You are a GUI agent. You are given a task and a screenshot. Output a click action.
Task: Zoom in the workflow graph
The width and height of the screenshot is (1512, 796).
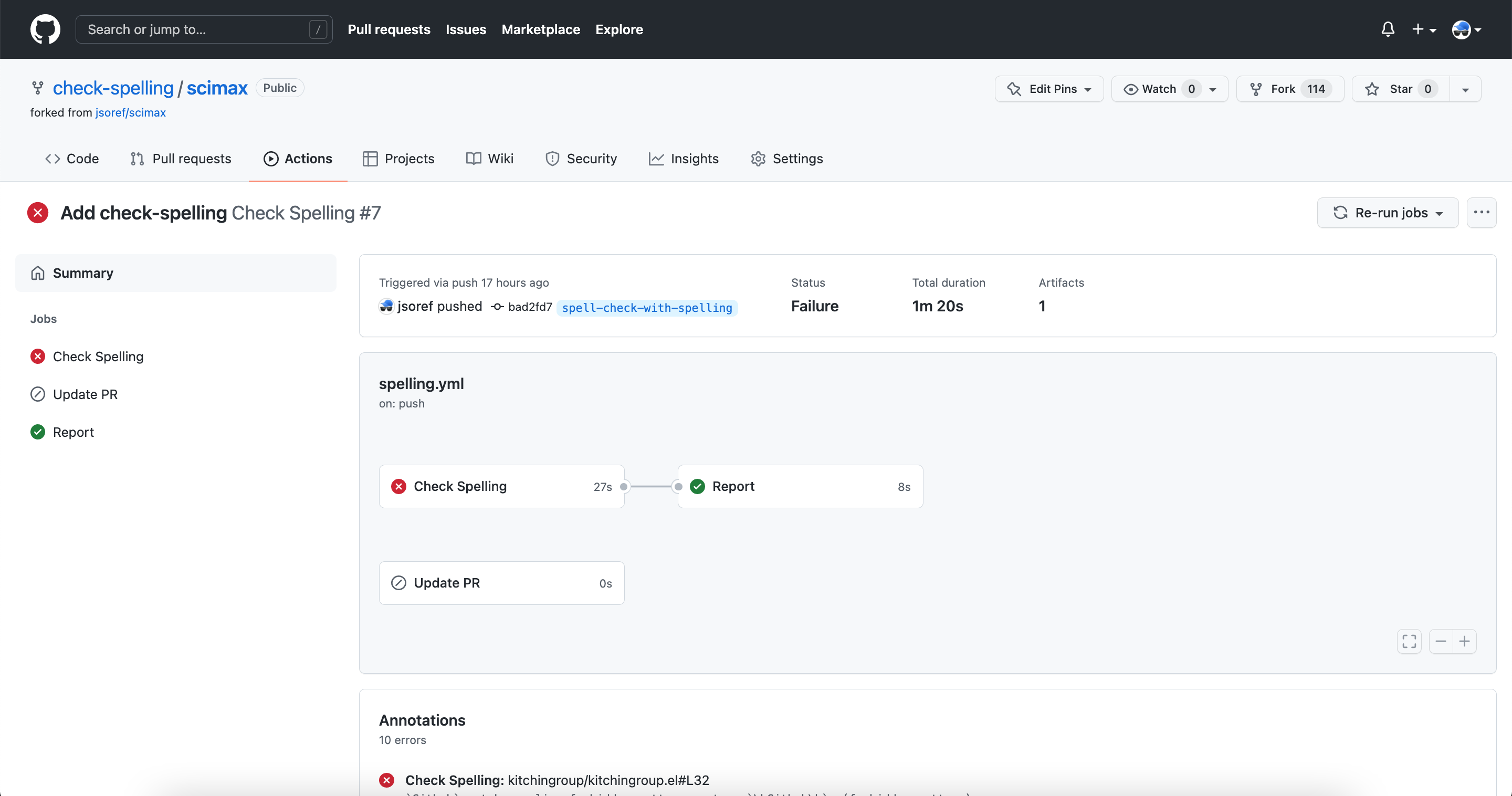point(1464,641)
